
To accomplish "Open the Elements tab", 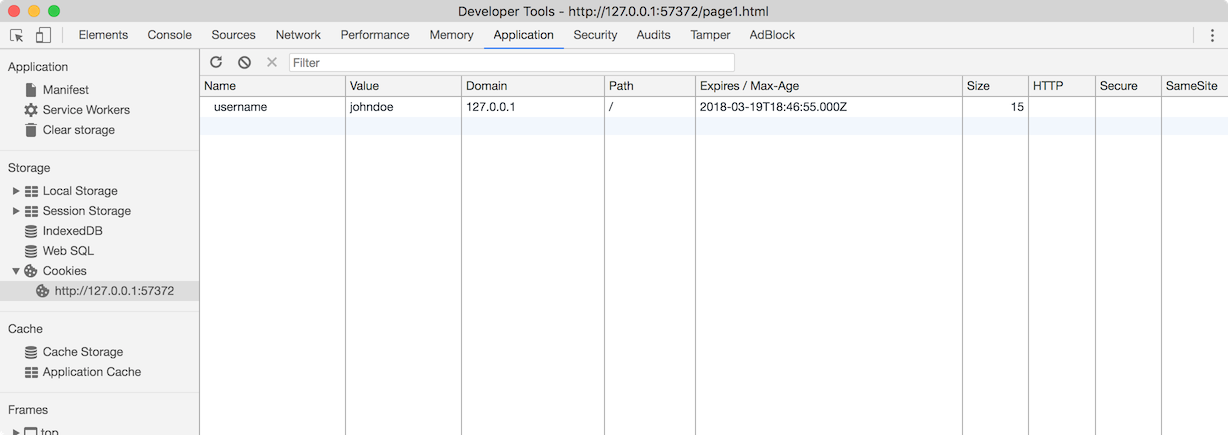I will pos(103,35).
